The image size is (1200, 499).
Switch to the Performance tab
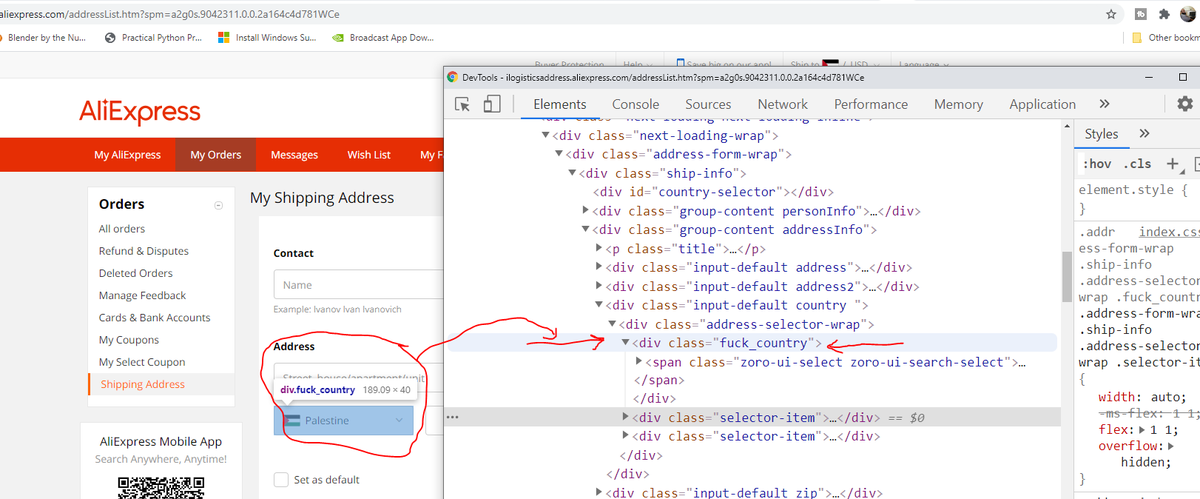(x=871, y=104)
